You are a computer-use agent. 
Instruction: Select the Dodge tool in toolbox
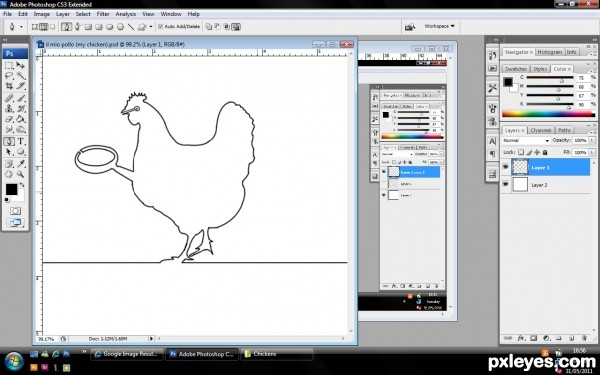[x=21, y=129]
